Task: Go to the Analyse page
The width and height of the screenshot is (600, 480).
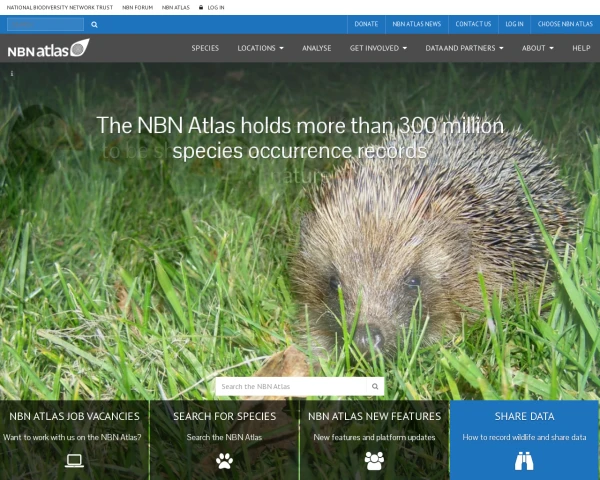Action: click(x=316, y=48)
